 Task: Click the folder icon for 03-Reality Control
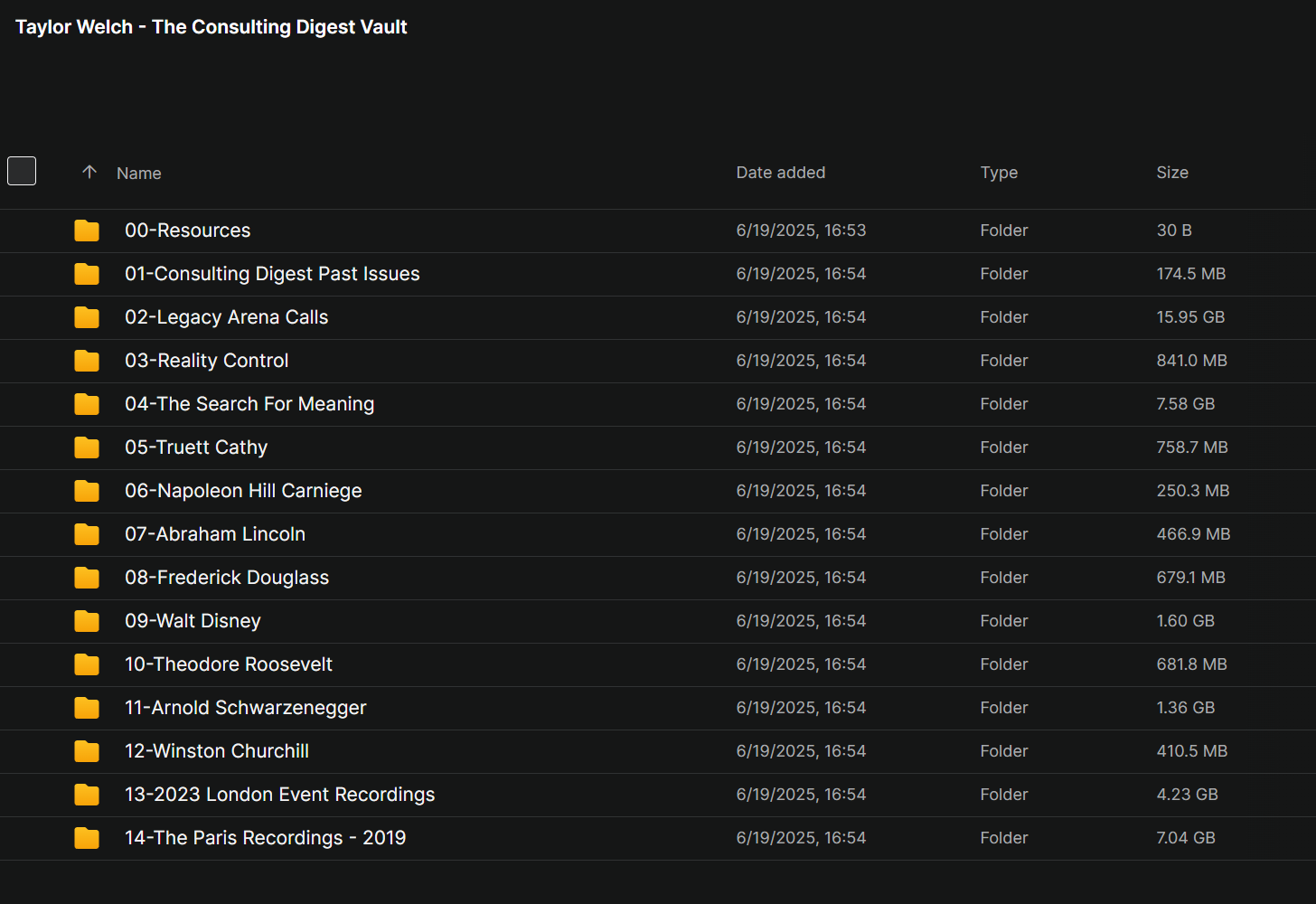(87, 361)
